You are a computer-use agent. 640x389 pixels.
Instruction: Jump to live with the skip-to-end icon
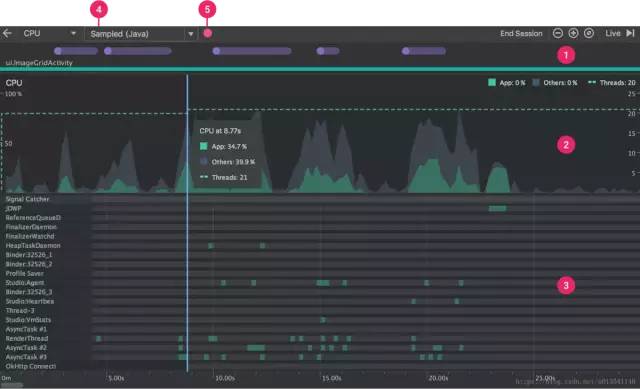coord(630,33)
